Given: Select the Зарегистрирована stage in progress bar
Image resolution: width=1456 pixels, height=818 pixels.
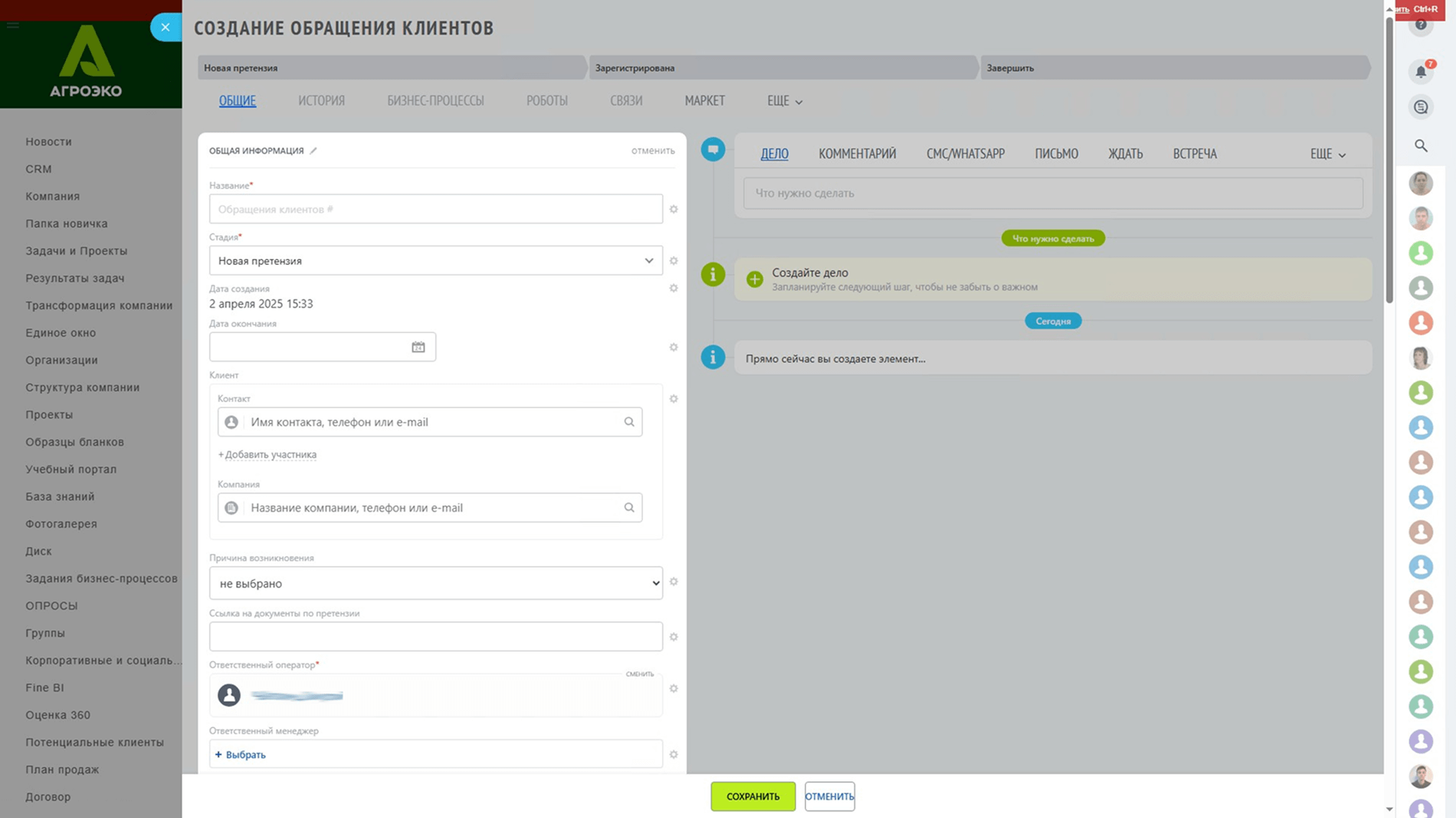Looking at the screenshot, I should pos(782,68).
